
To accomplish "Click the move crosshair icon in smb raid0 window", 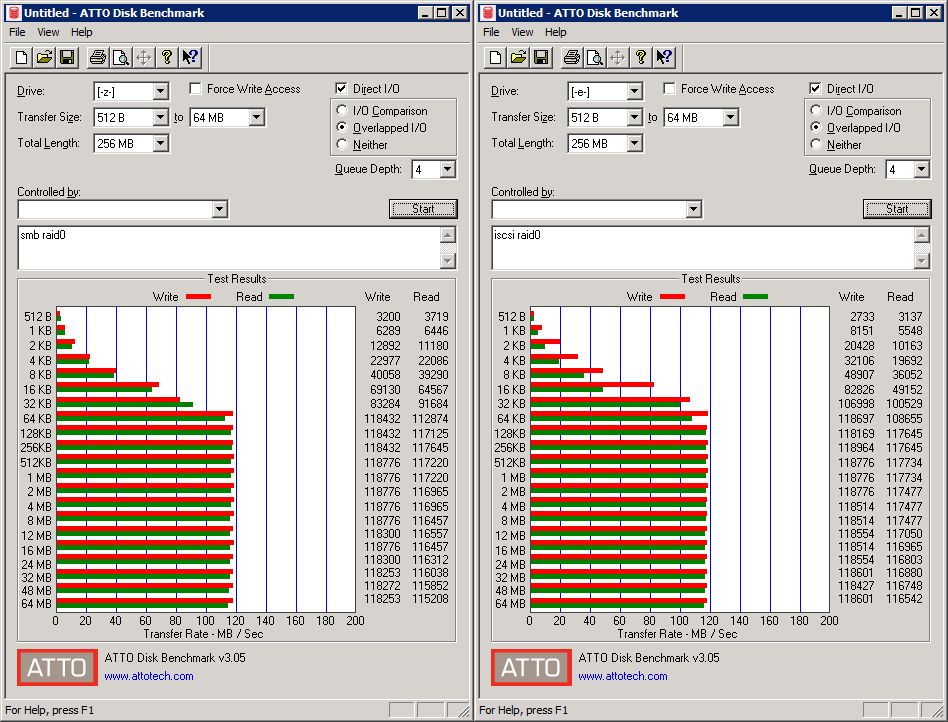I will coord(143,57).
